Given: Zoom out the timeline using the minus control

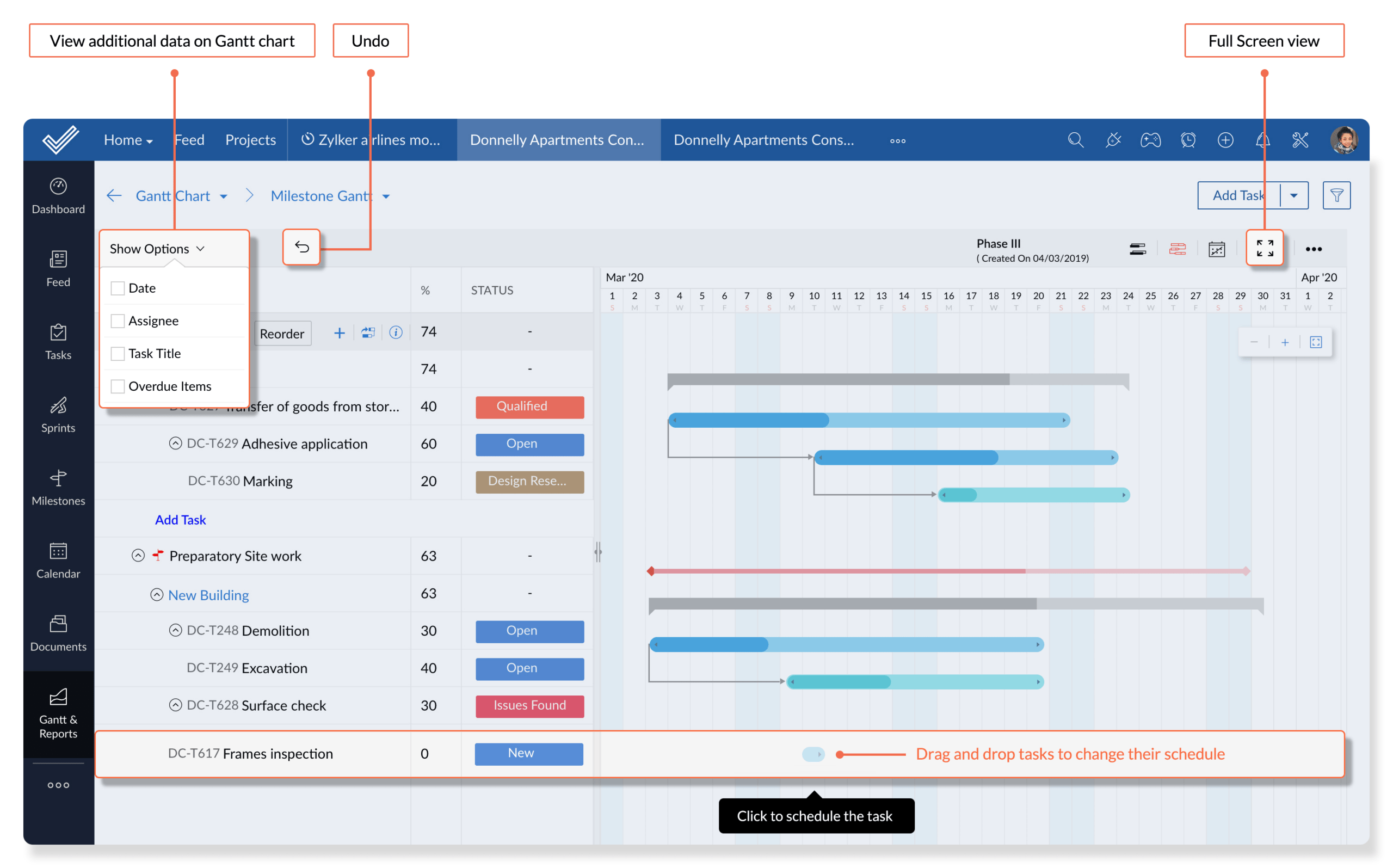Looking at the screenshot, I should point(1255,342).
